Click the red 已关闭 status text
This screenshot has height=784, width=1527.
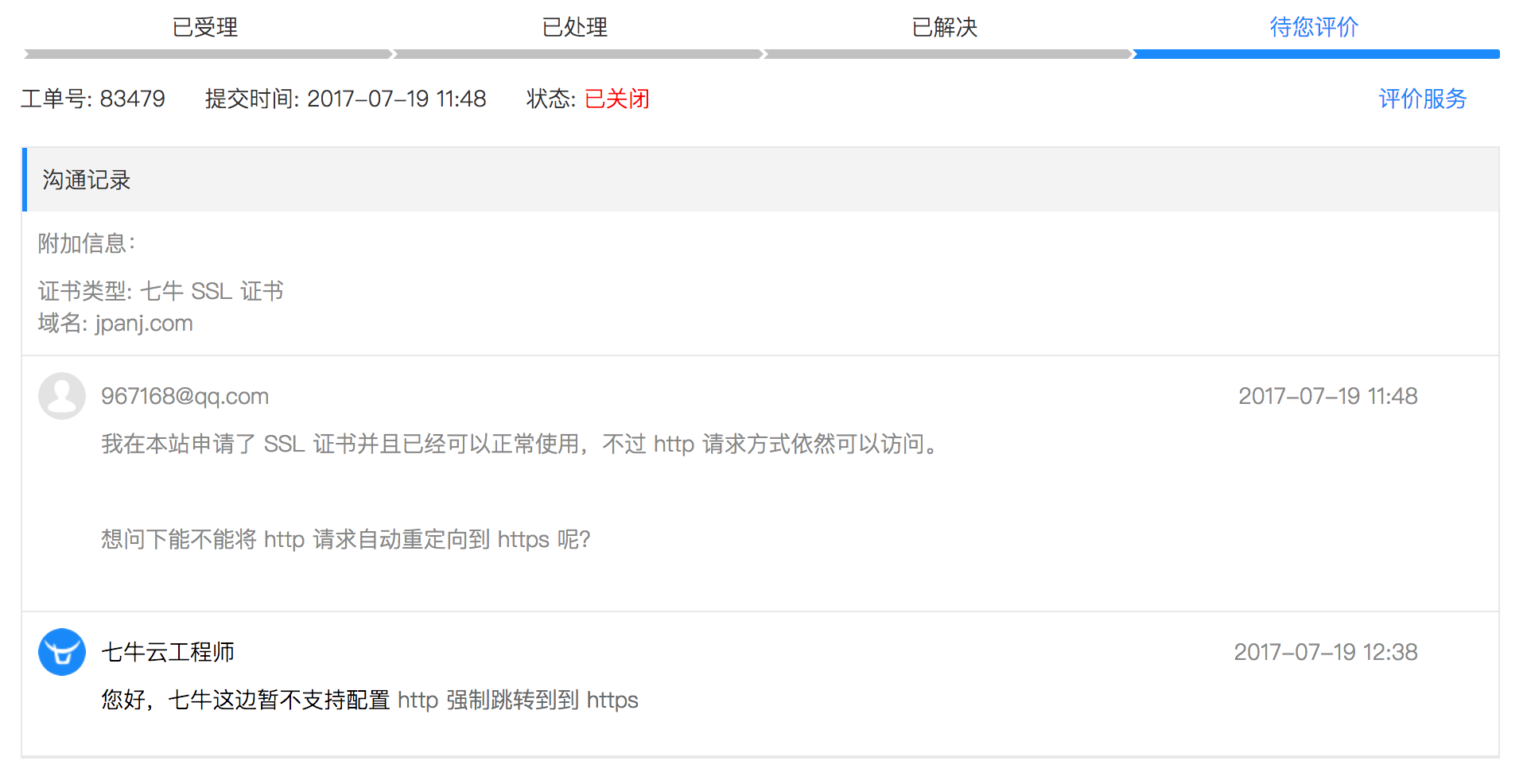tap(616, 99)
